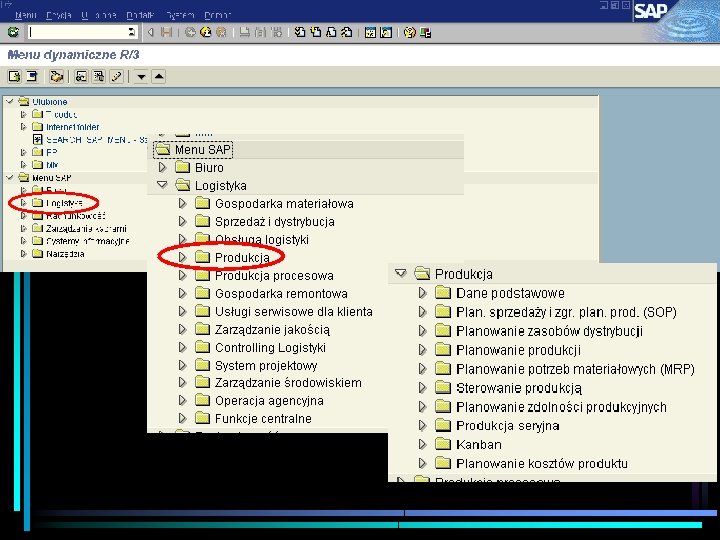720x540 pixels.
Task: Go to Last page icon
Action: coord(347,32)
